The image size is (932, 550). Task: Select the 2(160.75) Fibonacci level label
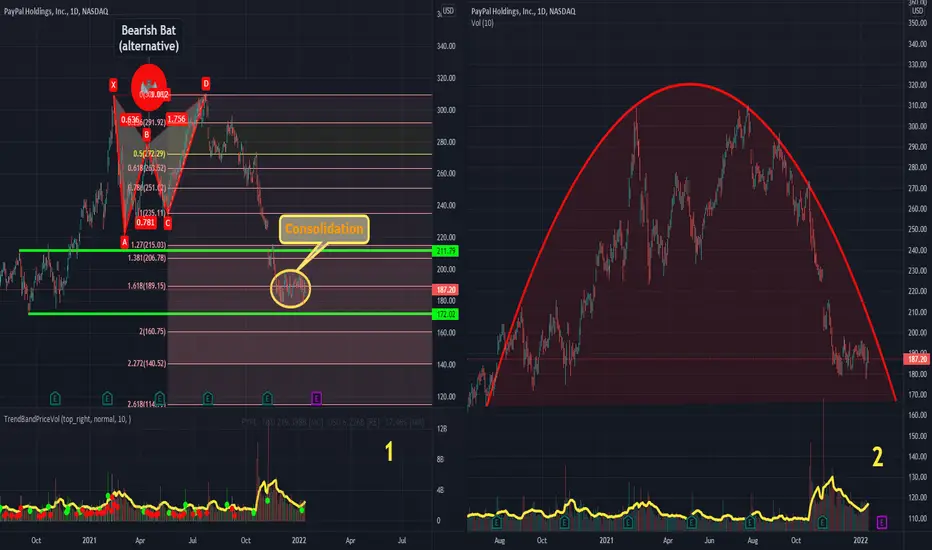[152, 331]
